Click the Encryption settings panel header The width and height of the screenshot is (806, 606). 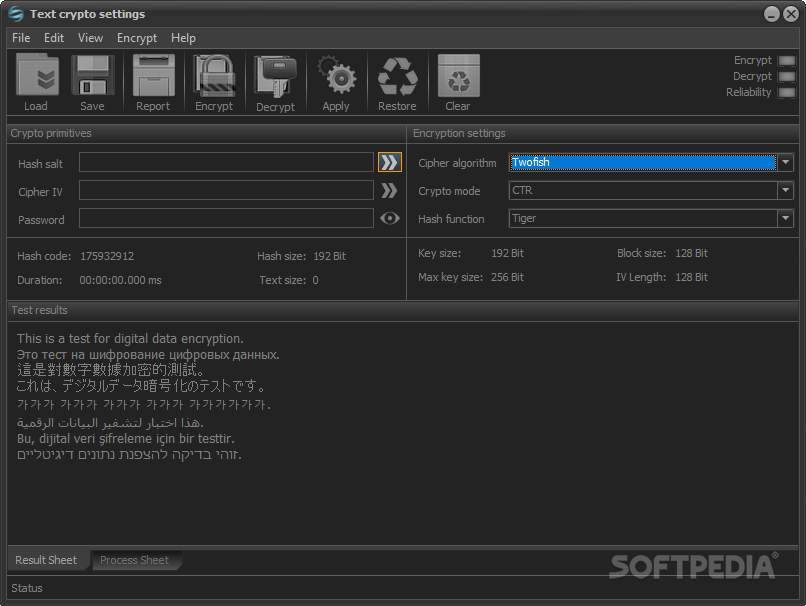coord(603,133)
